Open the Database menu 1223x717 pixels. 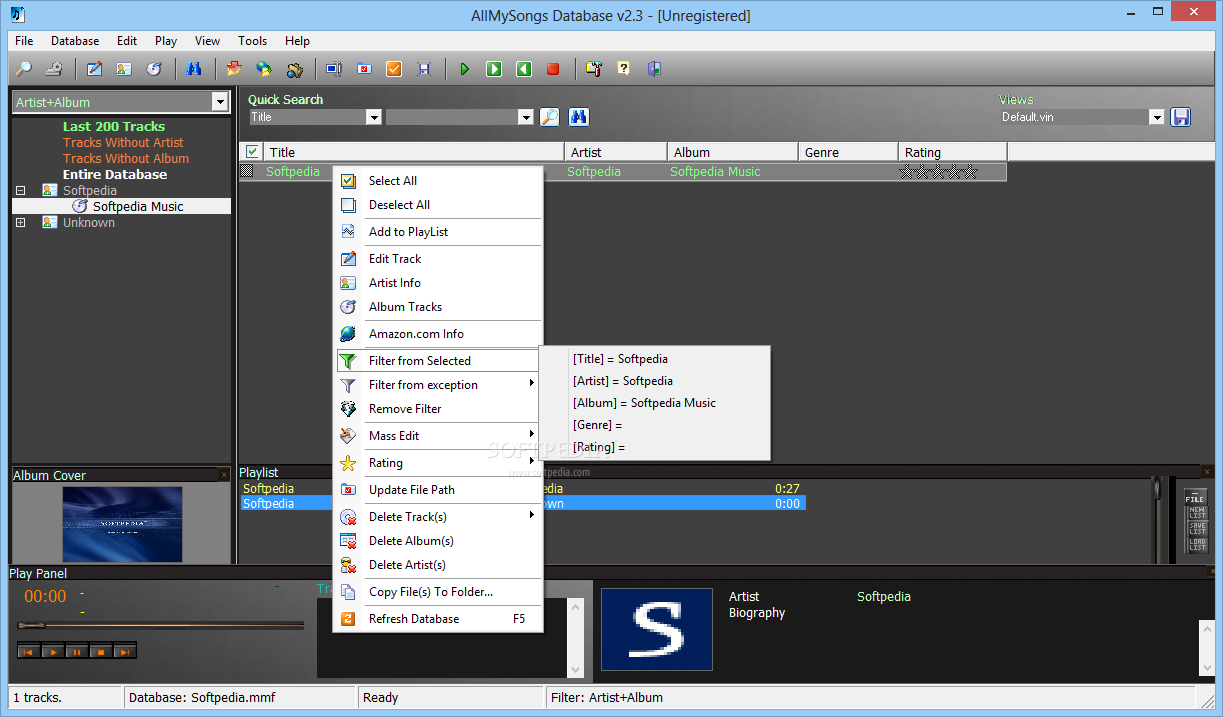point(75,41)
